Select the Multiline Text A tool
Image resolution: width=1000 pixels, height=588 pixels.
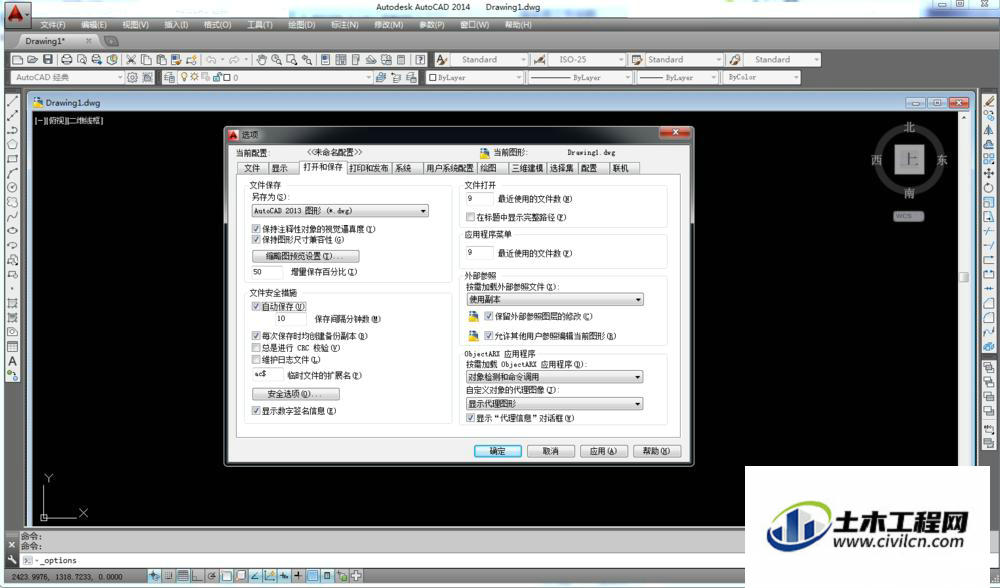[12, 362]
